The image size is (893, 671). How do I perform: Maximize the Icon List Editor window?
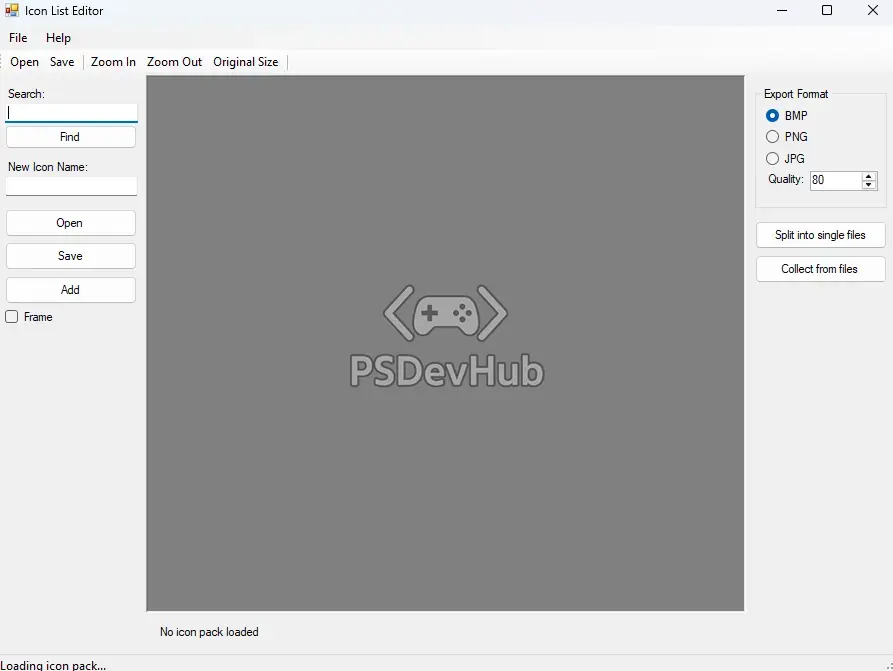tap(827, 10)
